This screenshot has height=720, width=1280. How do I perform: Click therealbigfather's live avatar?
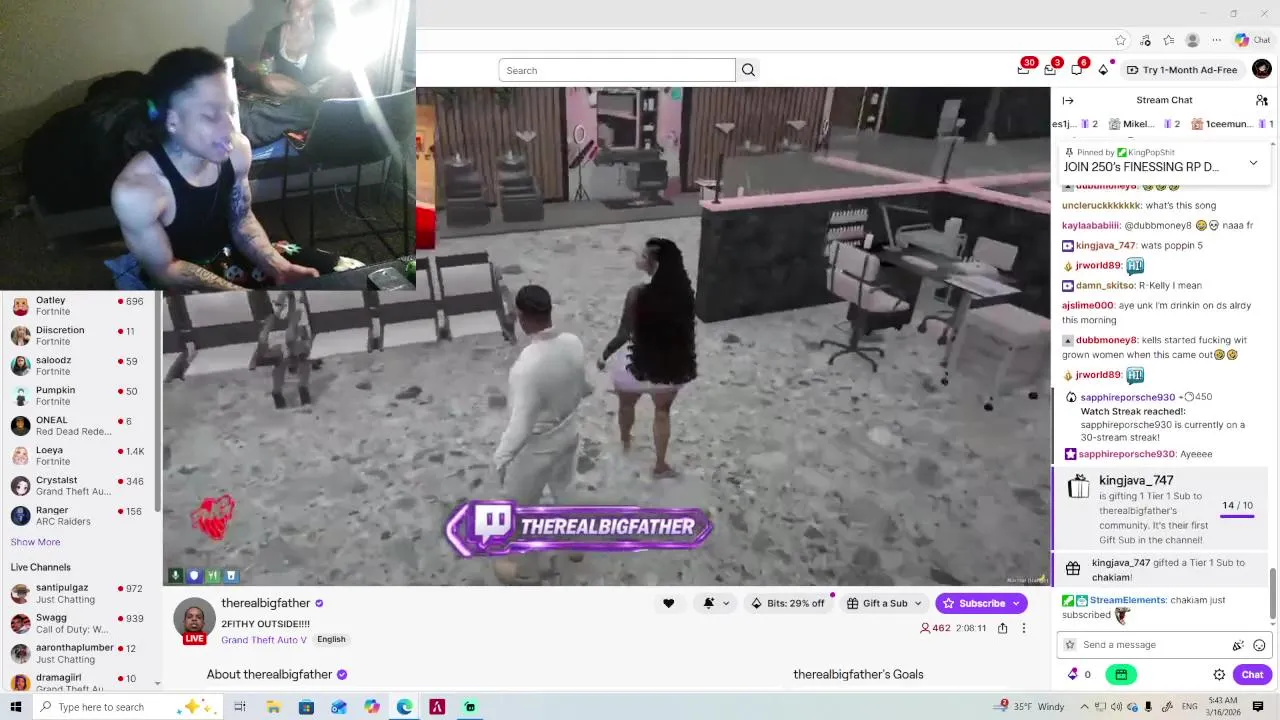194,621
